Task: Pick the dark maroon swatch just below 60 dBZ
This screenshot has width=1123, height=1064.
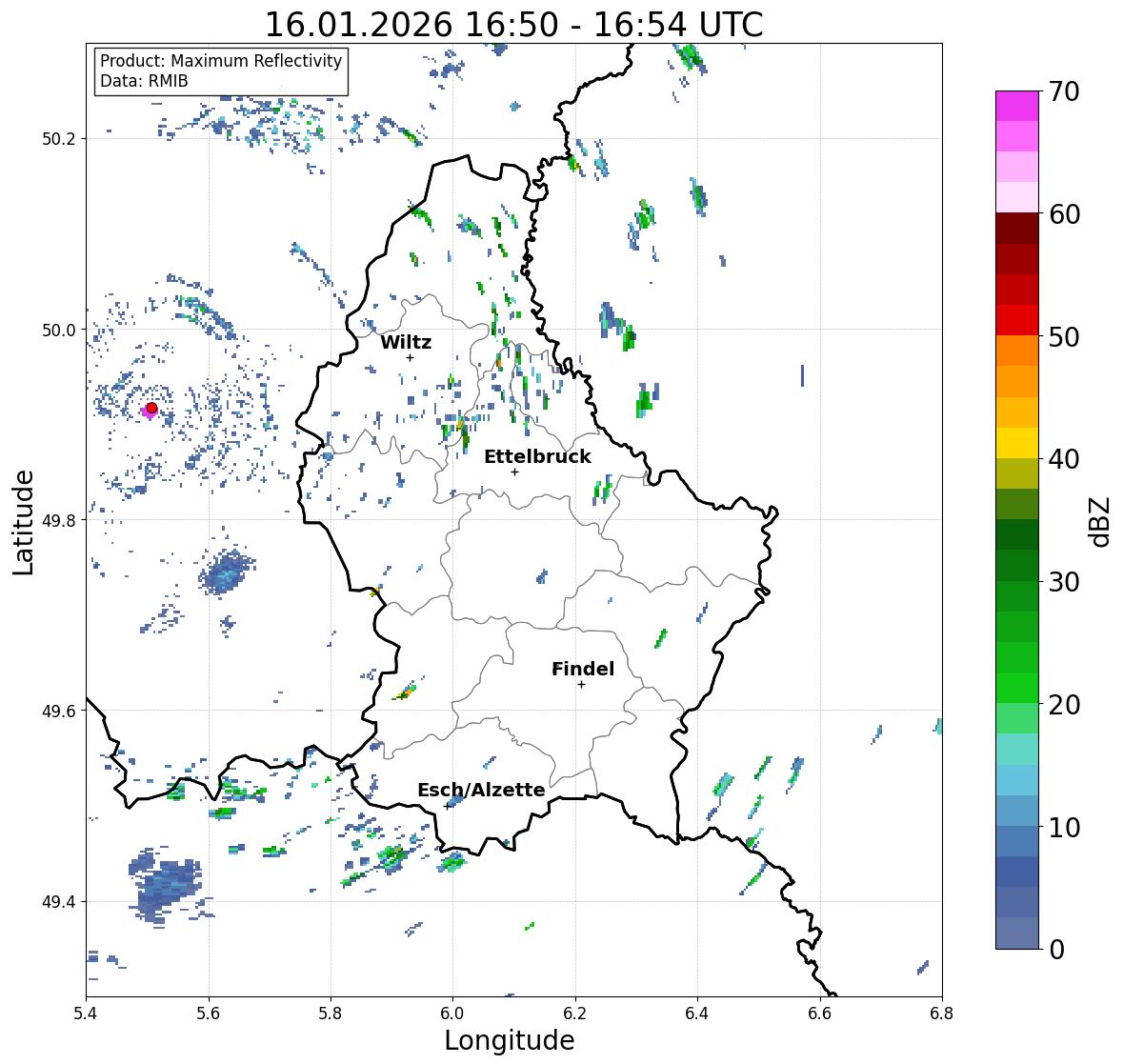Action: pos(1017,229)
